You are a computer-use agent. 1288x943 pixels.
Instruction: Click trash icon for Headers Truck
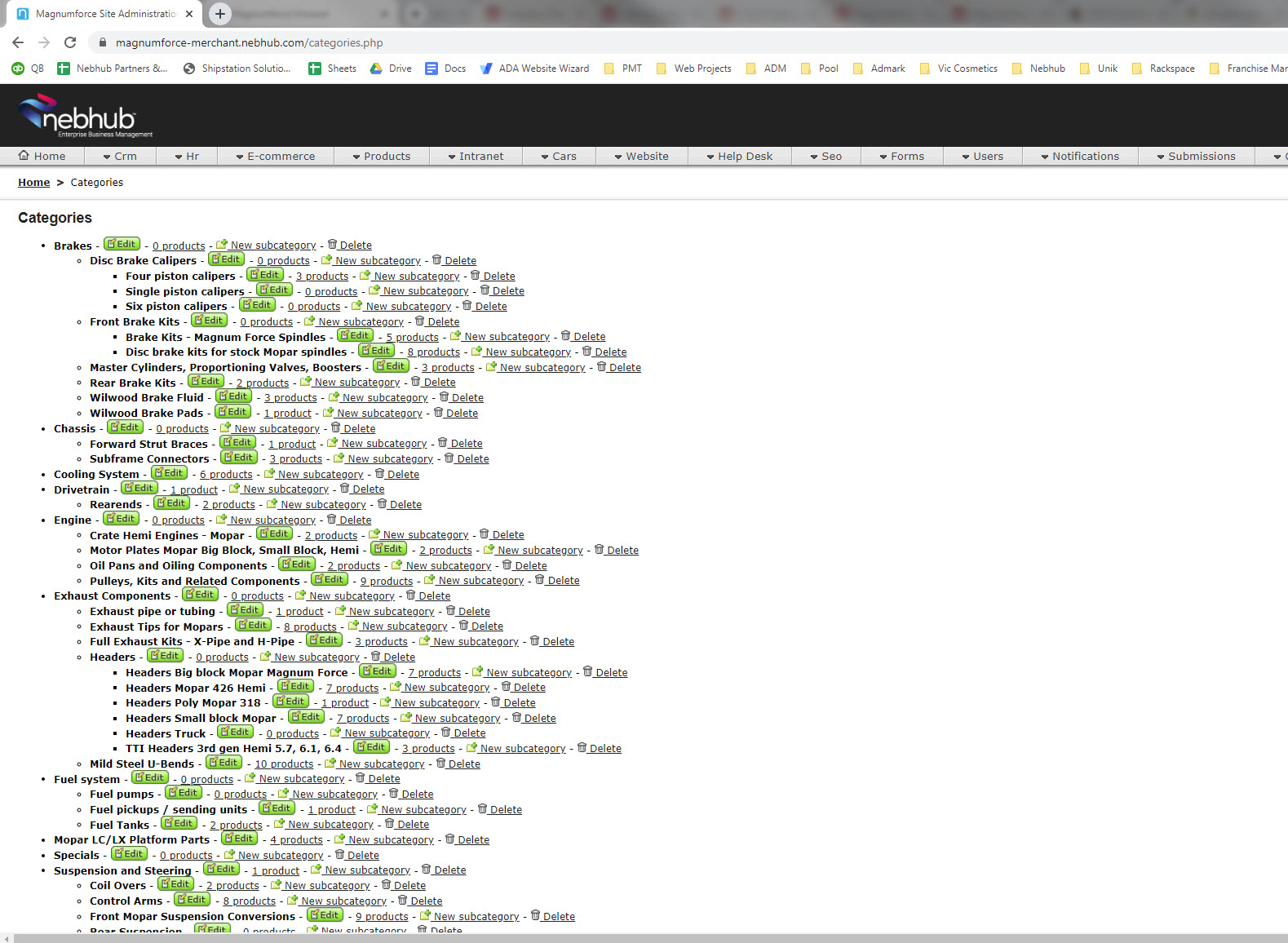coord(445,733)
